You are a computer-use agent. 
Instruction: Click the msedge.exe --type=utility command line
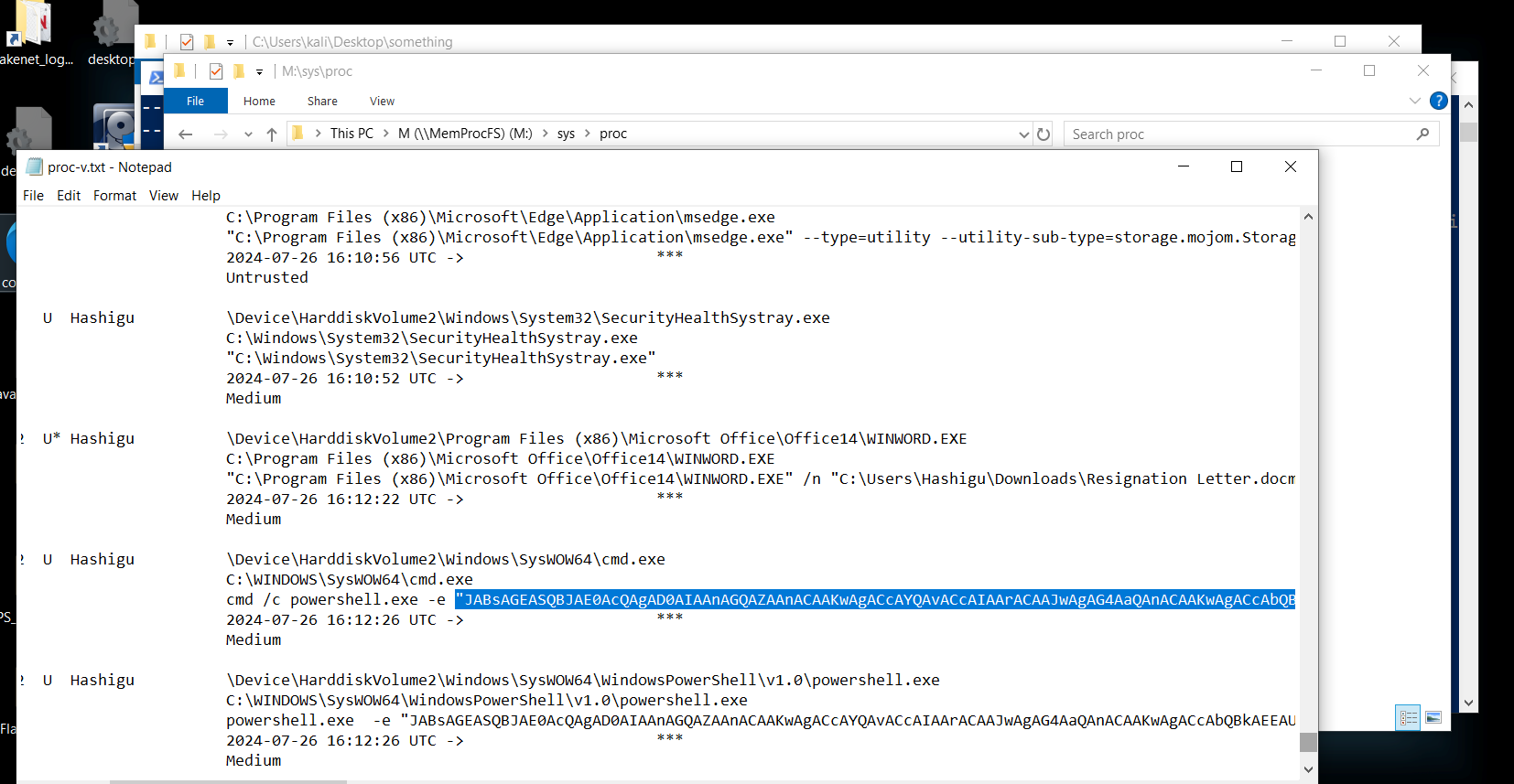click(761, 237)
